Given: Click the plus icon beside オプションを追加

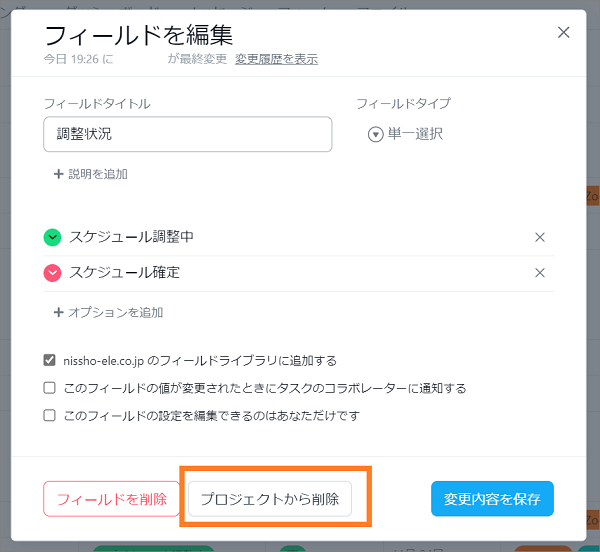Looking at the screenshot, I should (58, 312).
